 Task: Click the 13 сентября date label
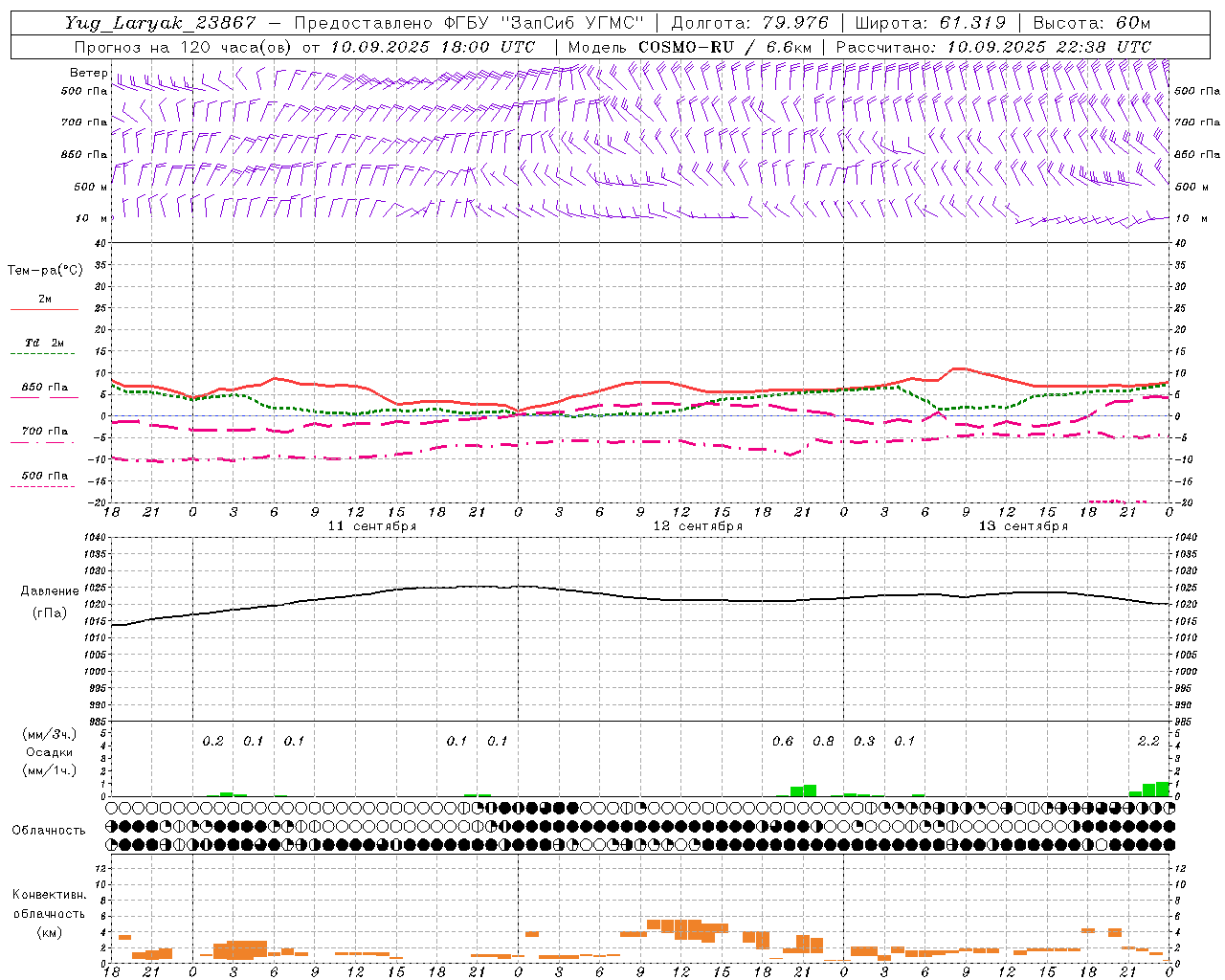click(1023, 526)
